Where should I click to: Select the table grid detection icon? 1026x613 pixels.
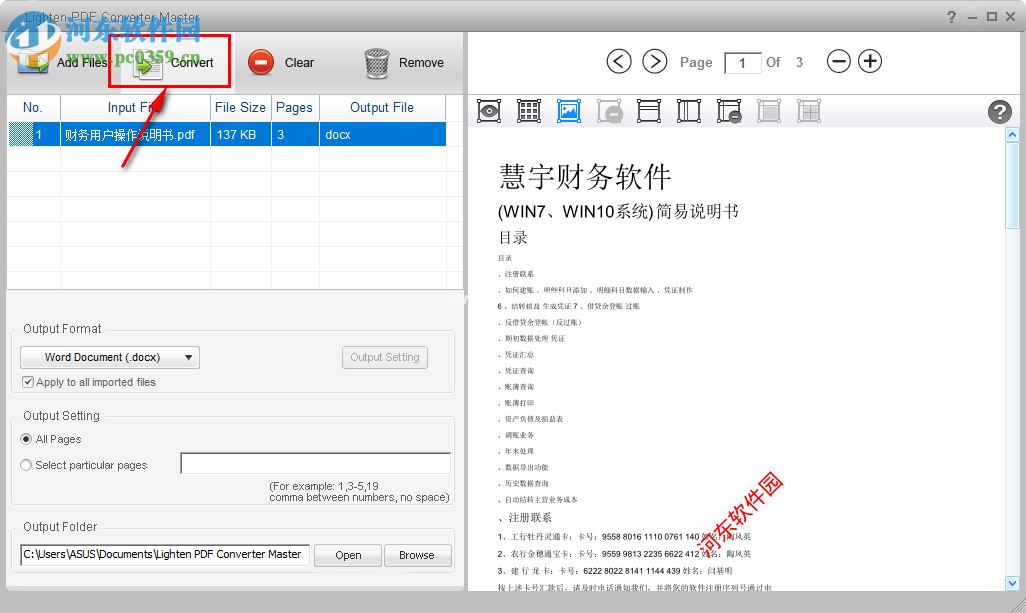pyautogui.click(x=529, y=111)
